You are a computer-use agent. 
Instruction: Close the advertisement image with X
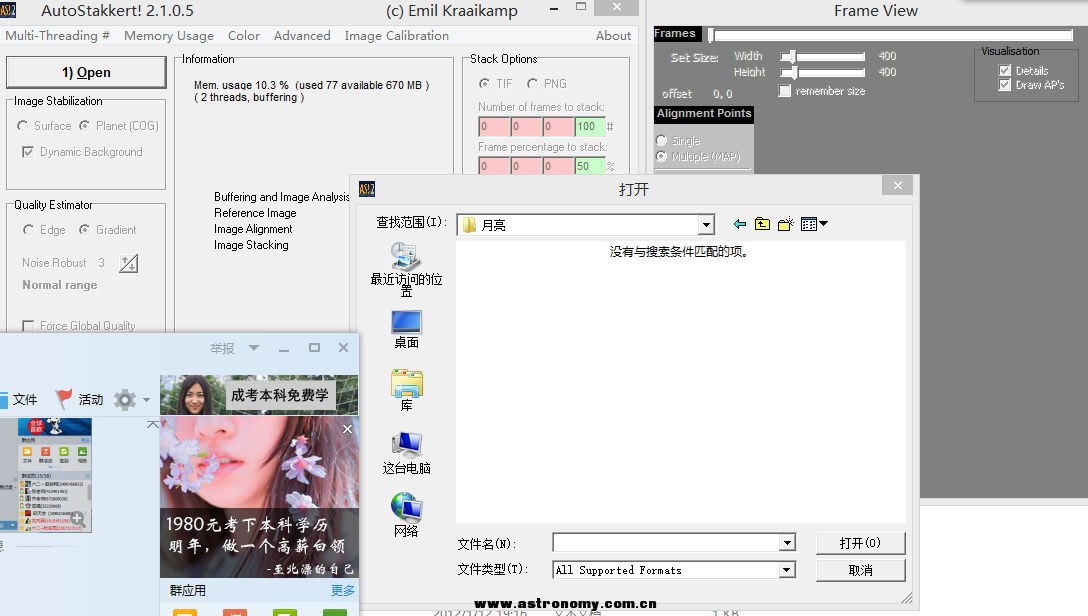click(348, 429)
